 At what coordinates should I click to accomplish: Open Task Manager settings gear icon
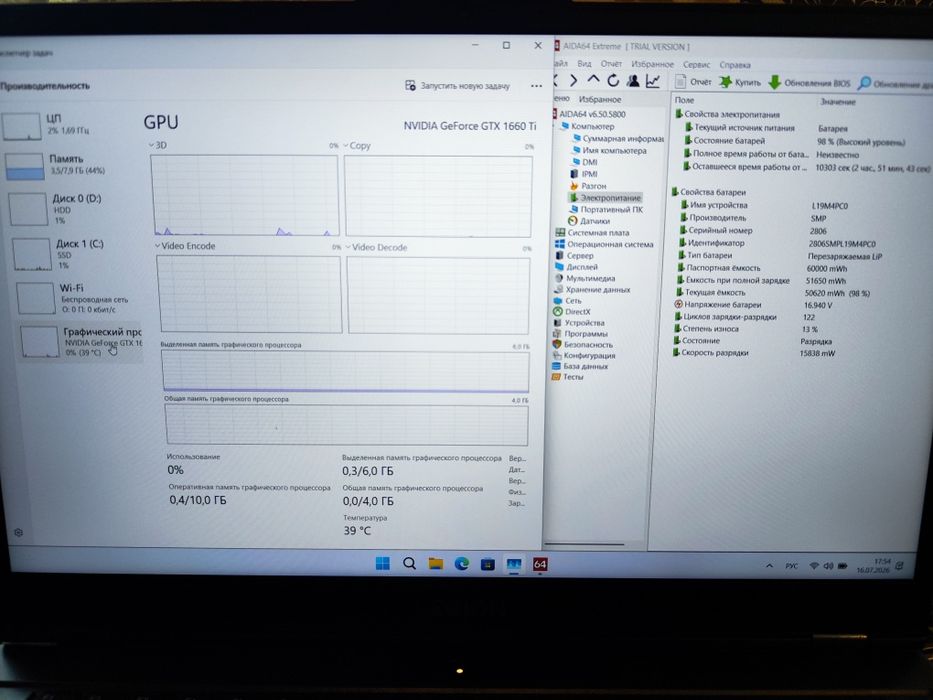(x=18, y=532)
